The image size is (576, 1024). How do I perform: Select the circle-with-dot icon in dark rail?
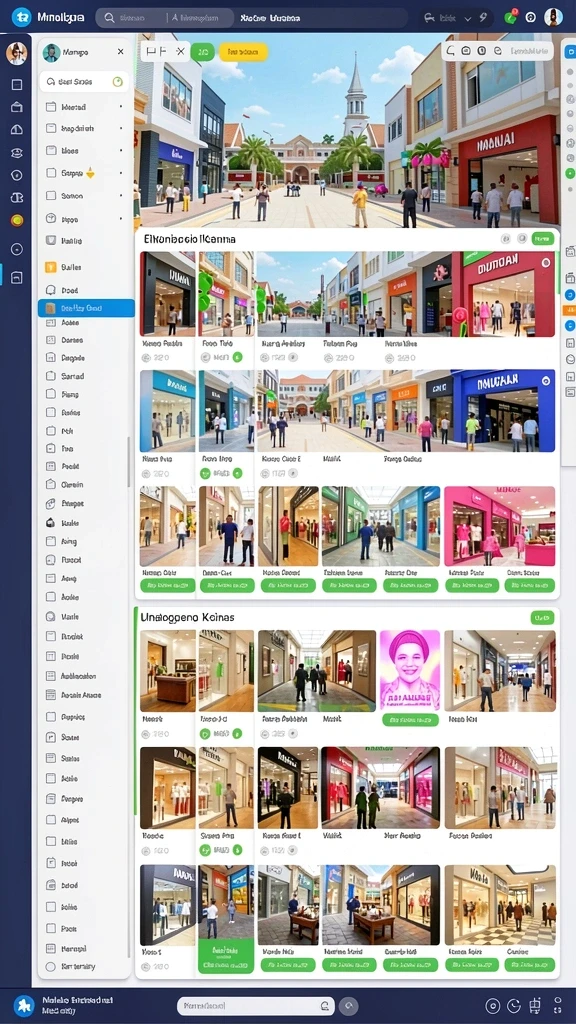click(17, 249)
